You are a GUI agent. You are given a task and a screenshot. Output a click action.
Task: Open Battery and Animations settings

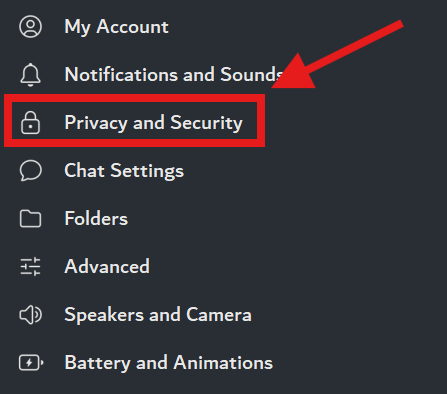169,363
